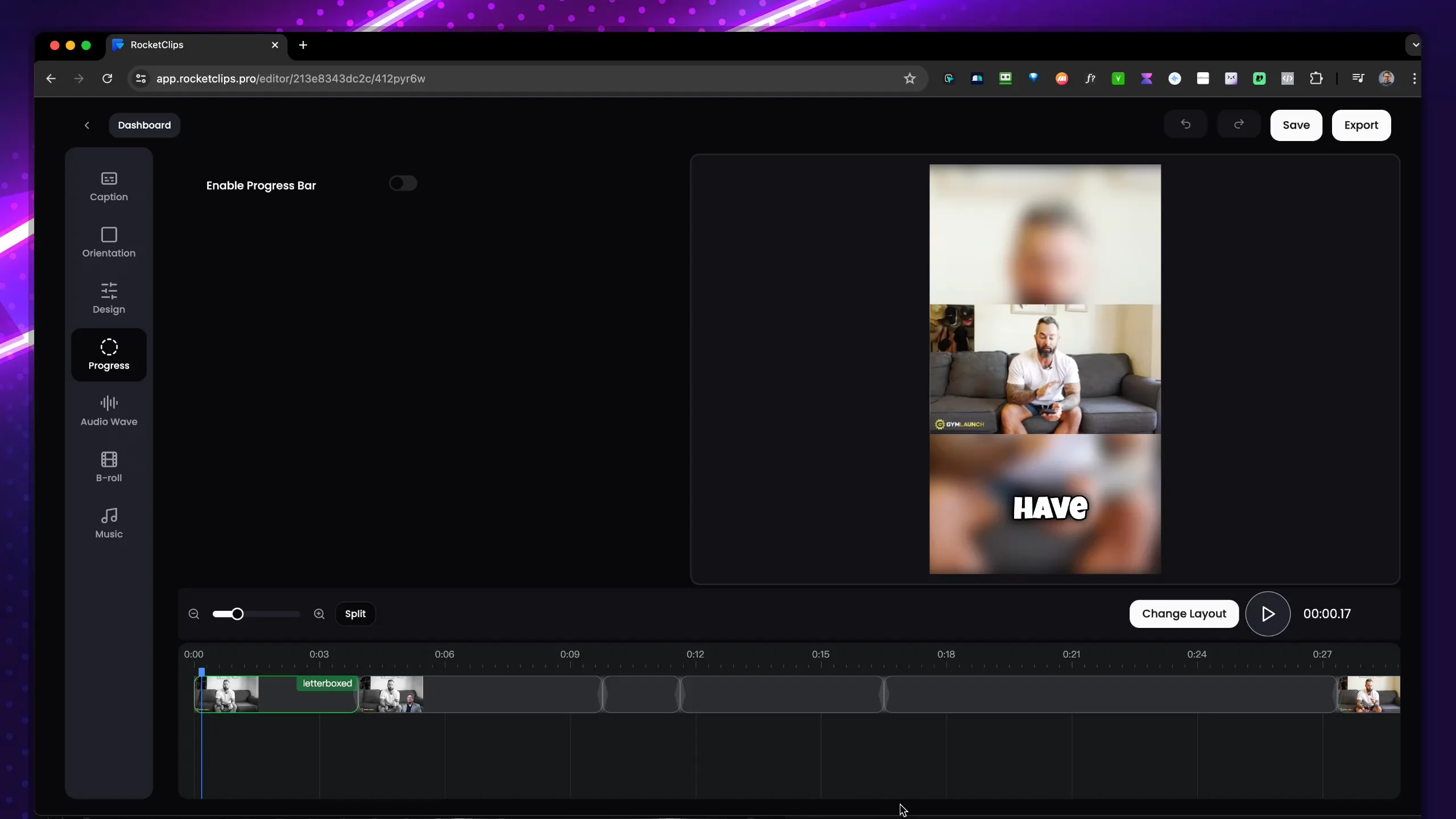Select the Orientation tool
The image size is (1456, 819).
109,242
